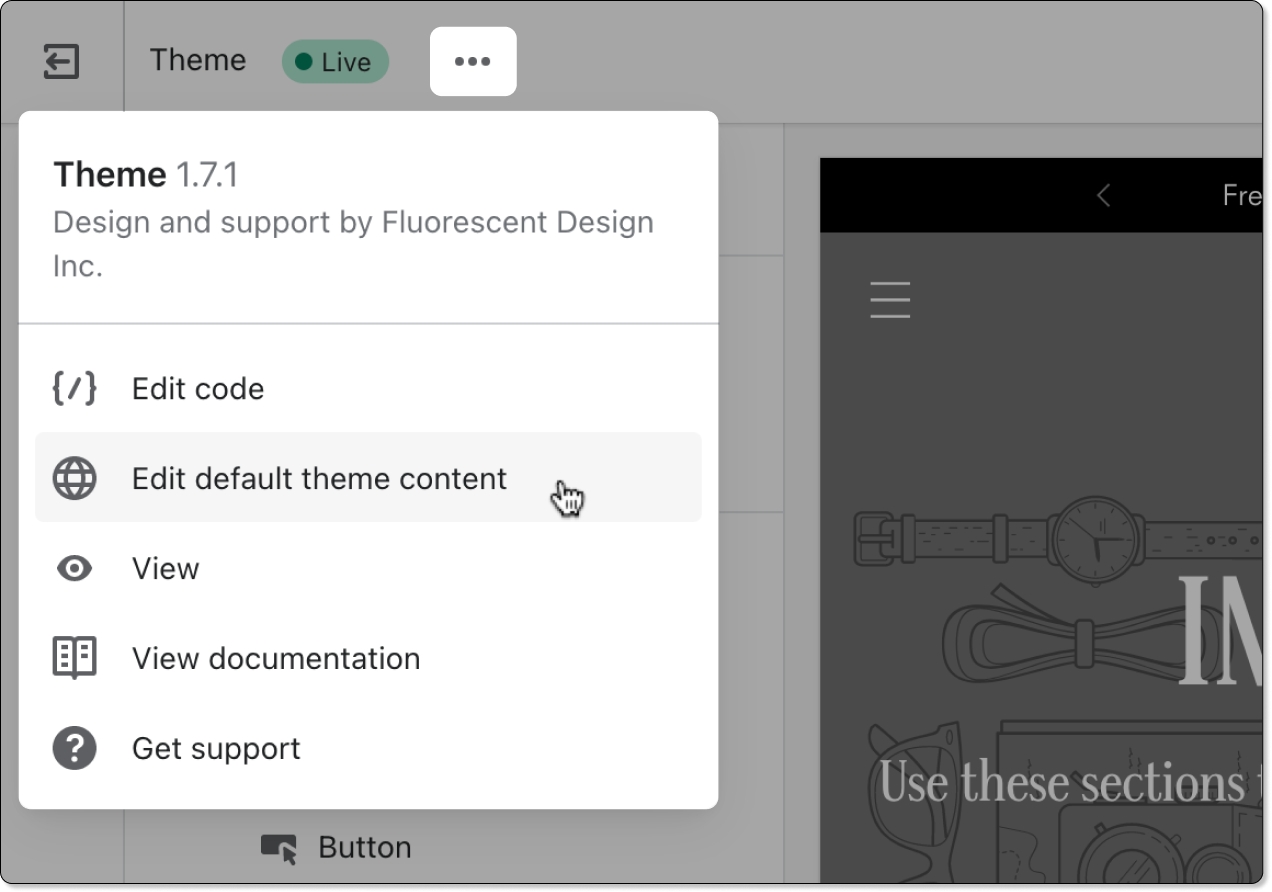Click the green Live status badge

pos(335,62)
